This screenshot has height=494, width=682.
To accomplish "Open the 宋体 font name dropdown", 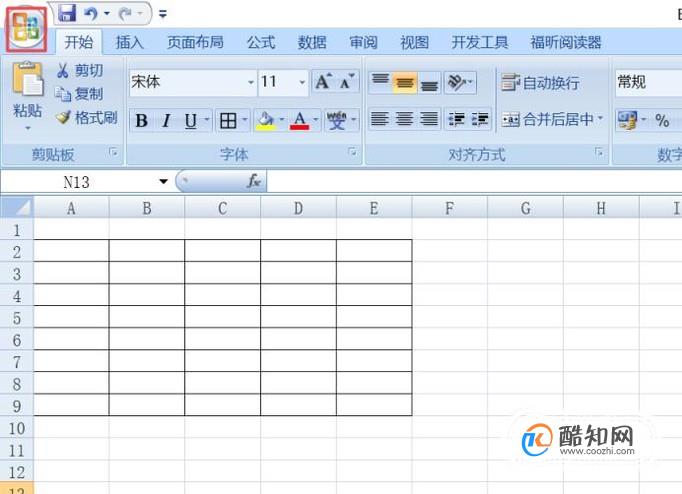I will (x=251, y=82).
